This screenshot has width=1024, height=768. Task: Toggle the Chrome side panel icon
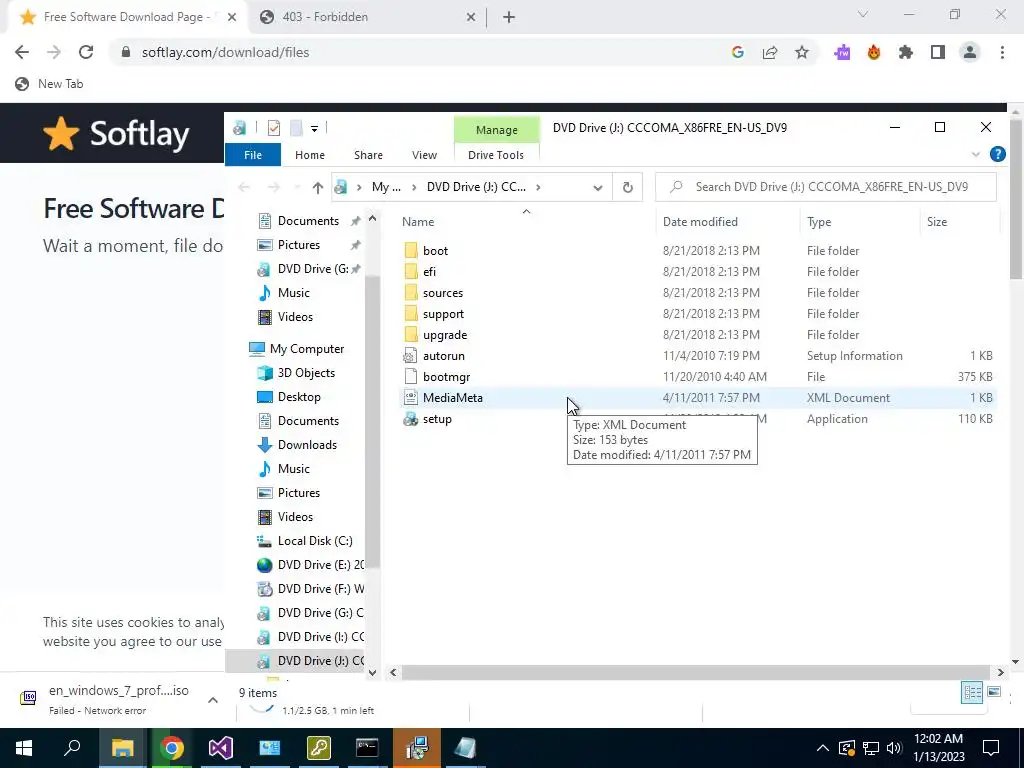[938, 52]
